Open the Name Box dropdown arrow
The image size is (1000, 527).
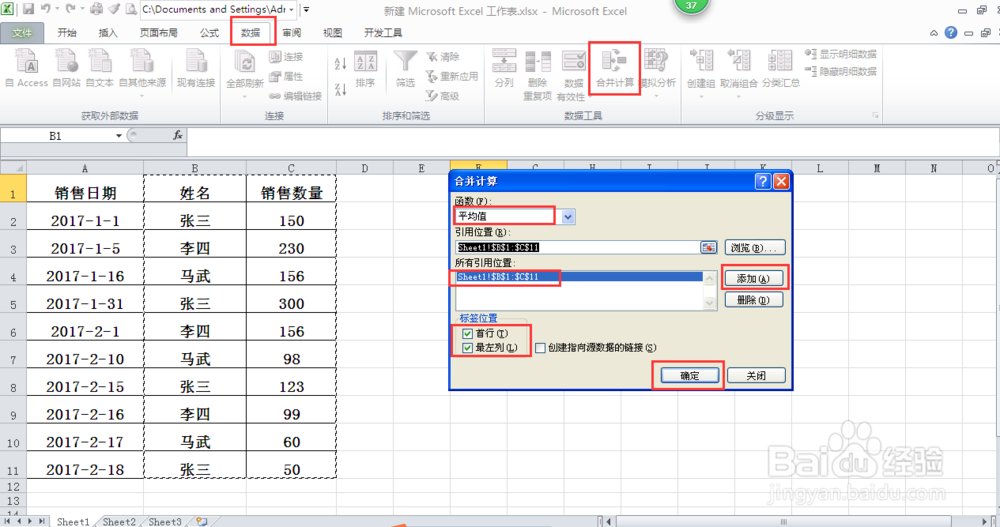click(x=119, y=136)
